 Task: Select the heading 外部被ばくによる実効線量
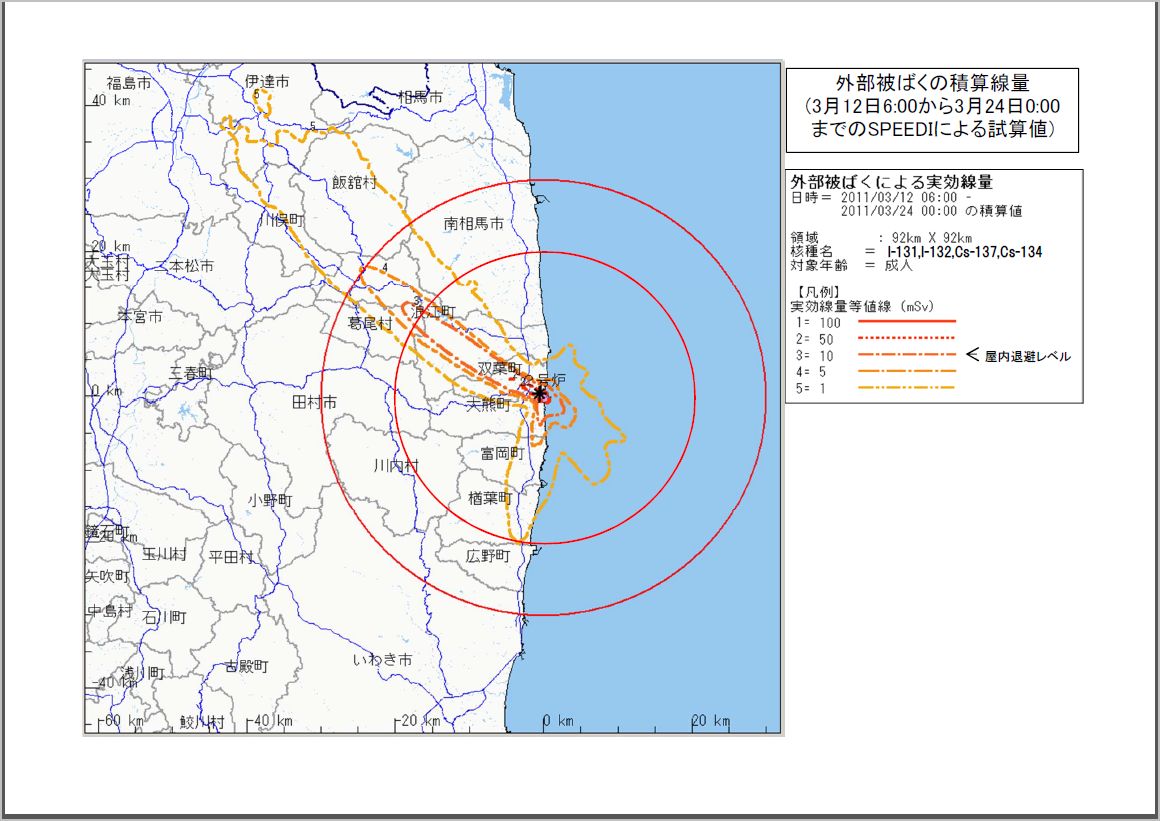point(891,182)
